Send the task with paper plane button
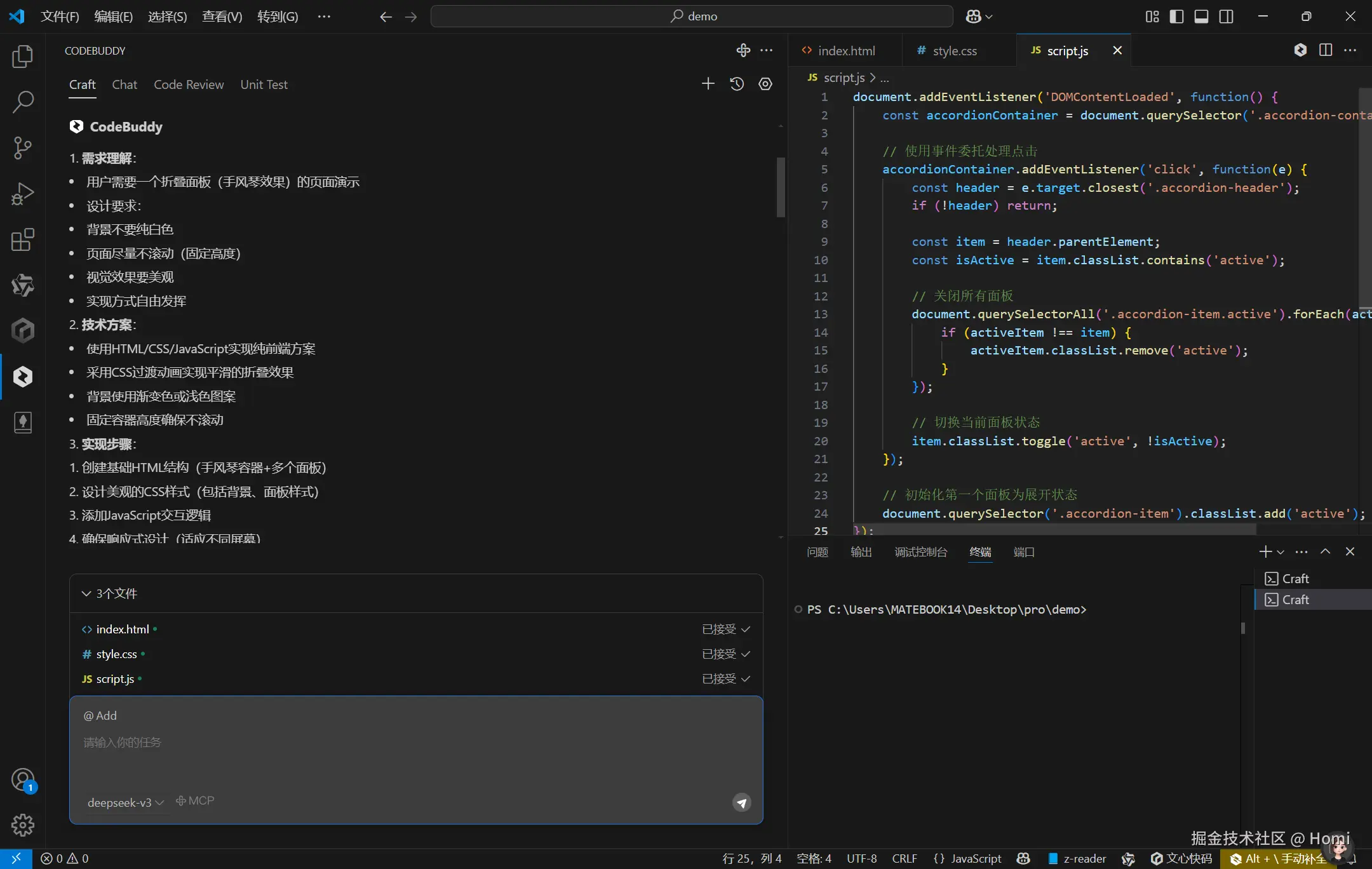 point(741,802)
